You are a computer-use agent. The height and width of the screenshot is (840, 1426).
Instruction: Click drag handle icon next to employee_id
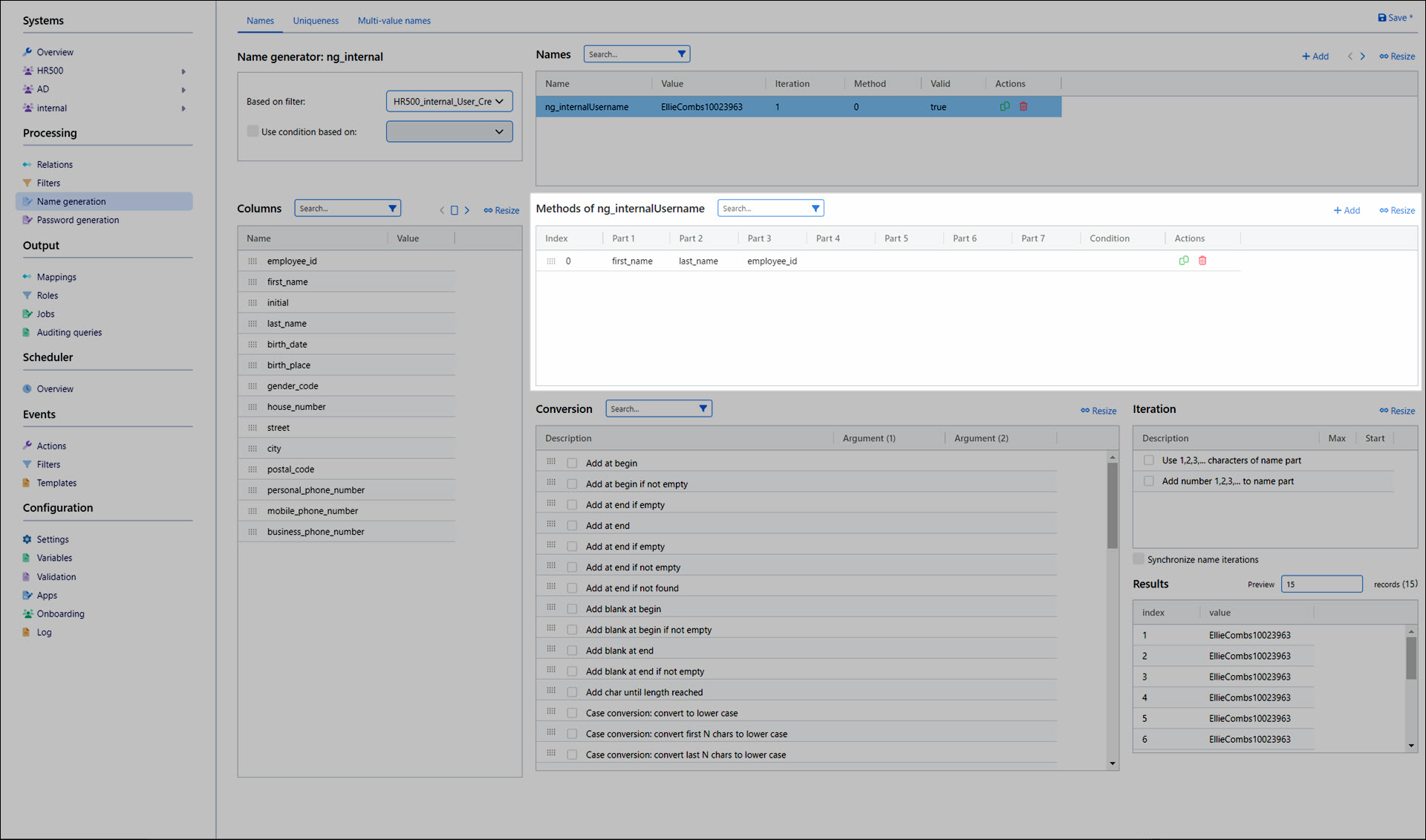(253, 261)
